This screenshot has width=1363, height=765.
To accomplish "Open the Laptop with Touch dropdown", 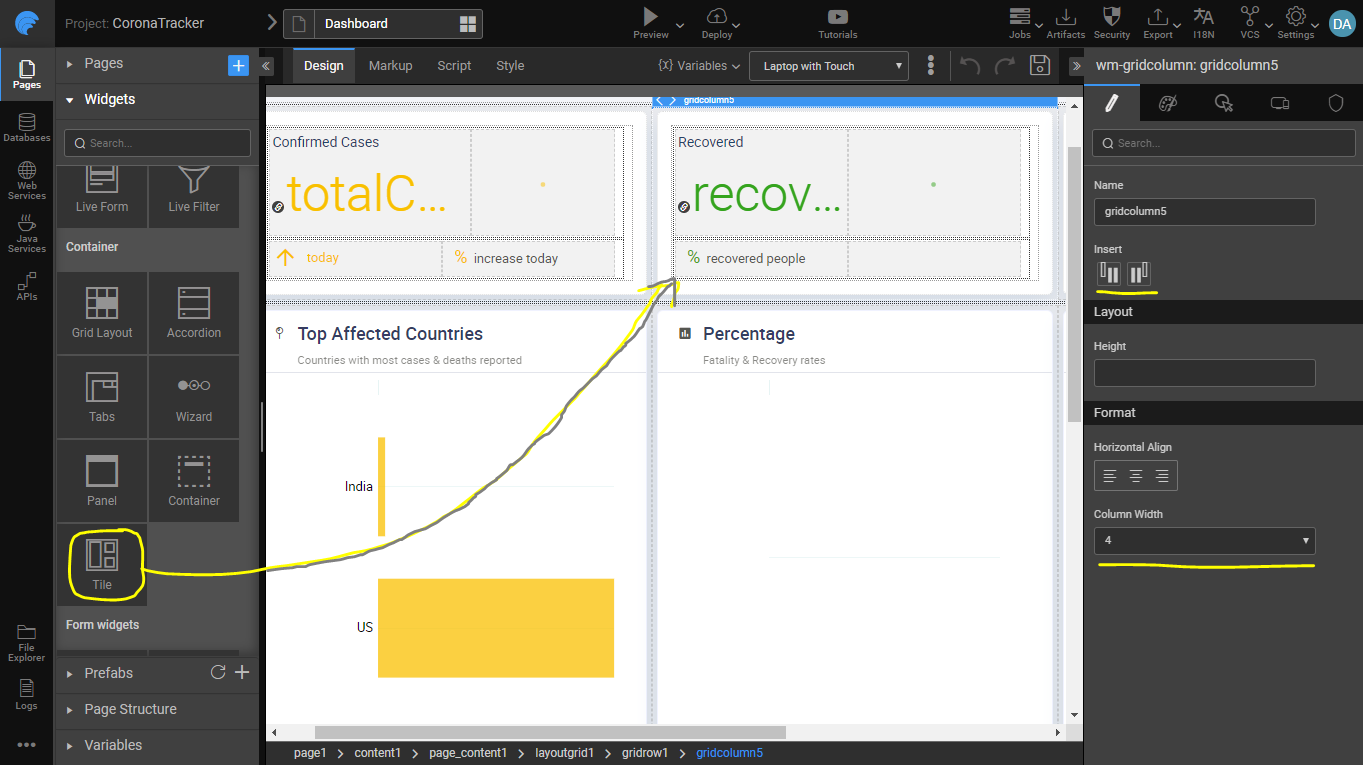I will pyautogui.click(x=828, y=66).
